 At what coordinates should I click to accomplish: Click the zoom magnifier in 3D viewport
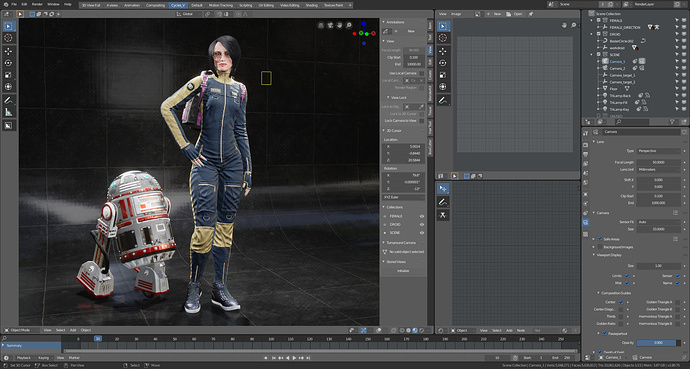pos(349,26)
